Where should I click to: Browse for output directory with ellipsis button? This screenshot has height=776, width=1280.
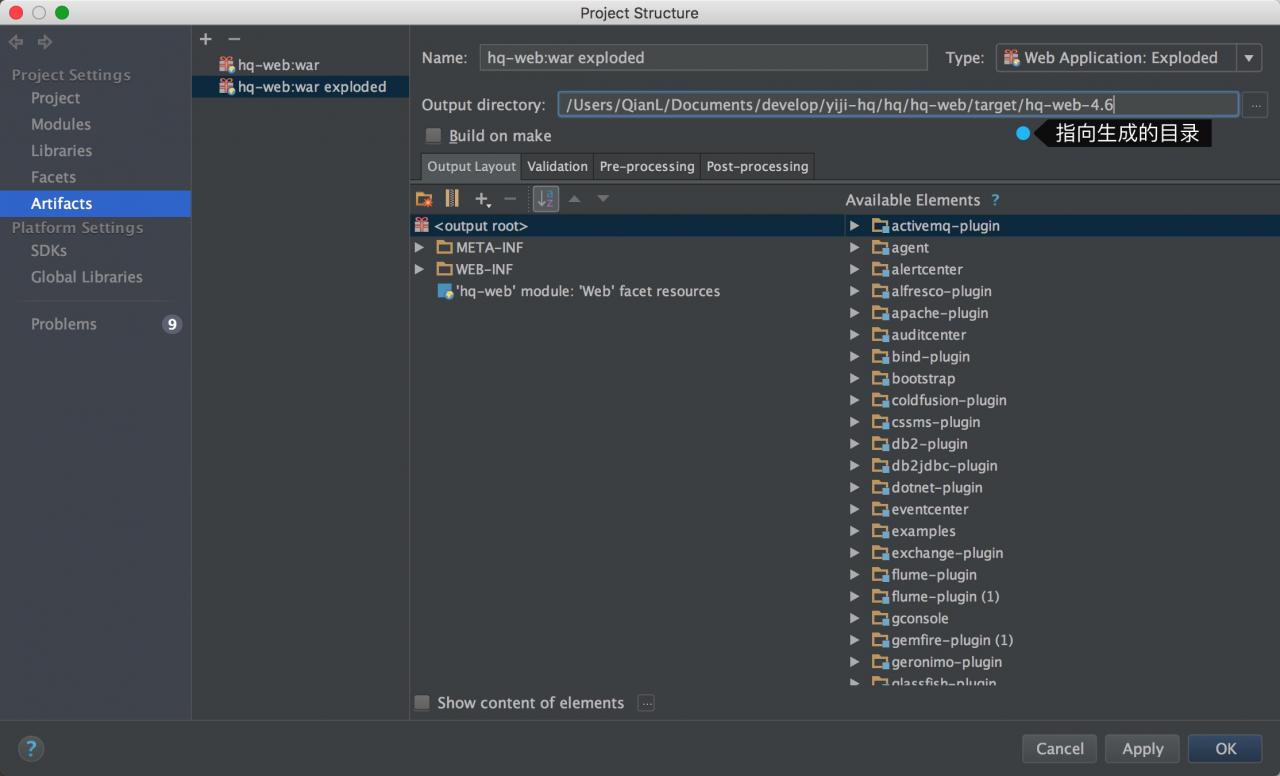[1256, 105]
